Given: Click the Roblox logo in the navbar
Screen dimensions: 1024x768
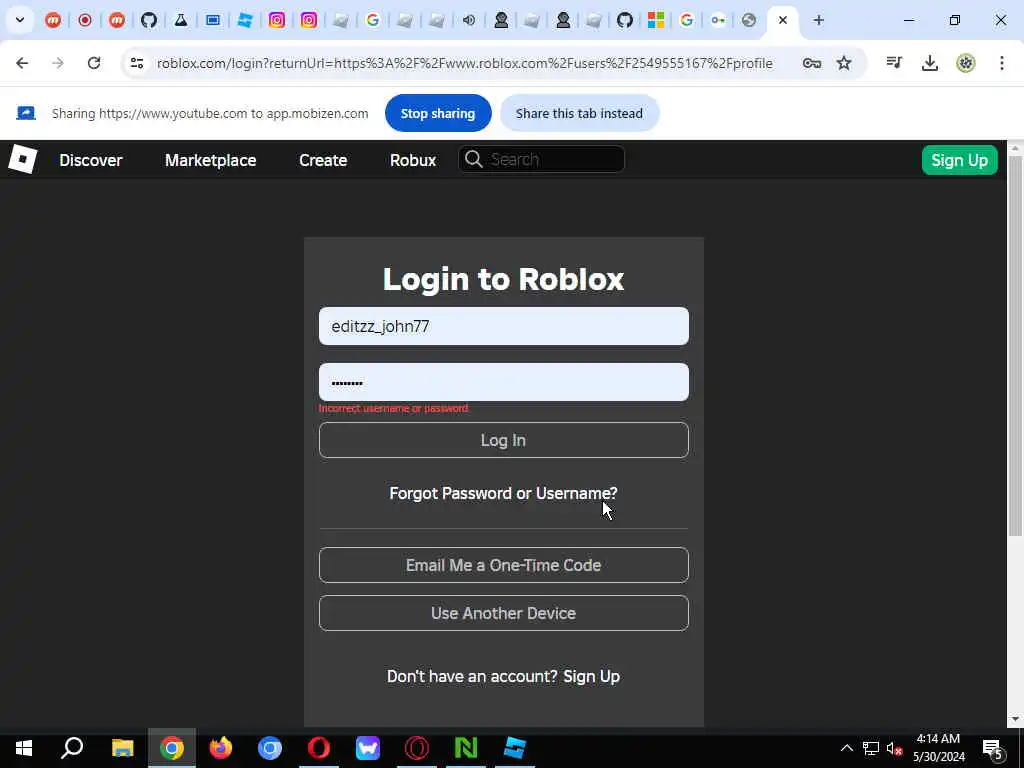Looking at the screenshot, I should 22,159.
